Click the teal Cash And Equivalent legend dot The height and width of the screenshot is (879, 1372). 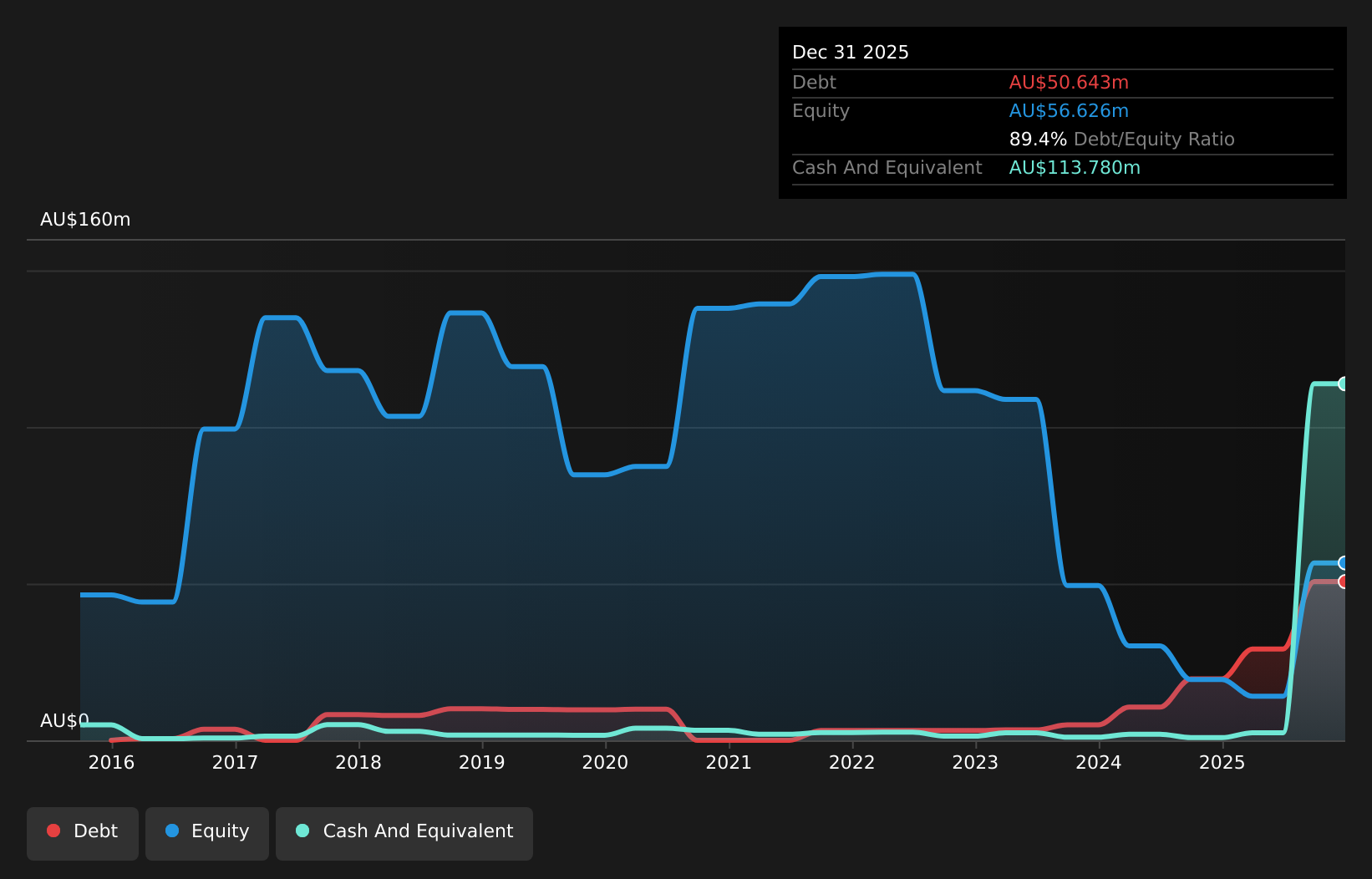tap(302, 831)
